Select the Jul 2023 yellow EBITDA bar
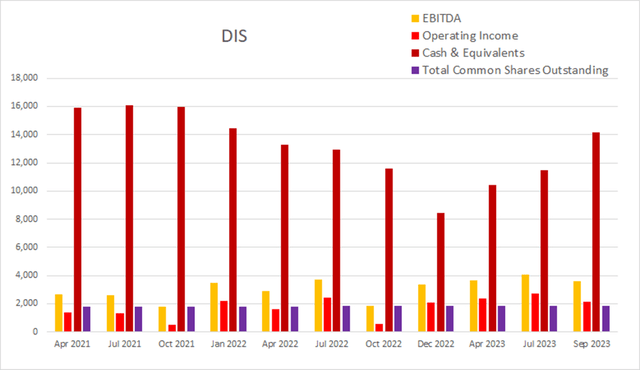The width and height of the screenshot is (640, 370). (x=526, y=303)
